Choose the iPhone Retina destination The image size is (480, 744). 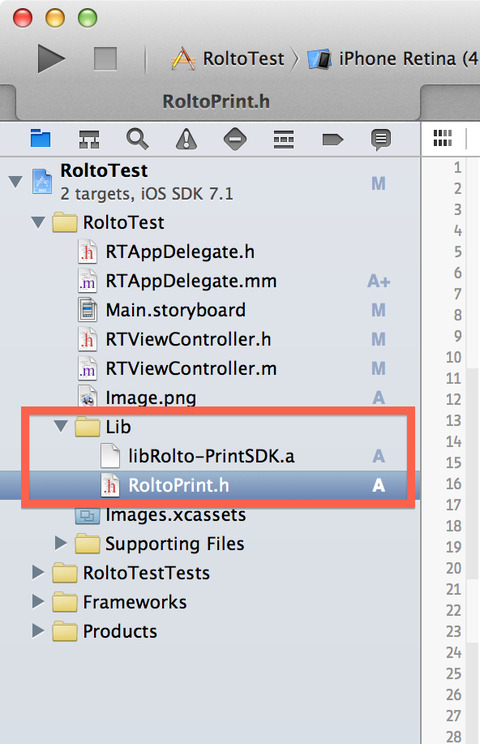(393, 59)
